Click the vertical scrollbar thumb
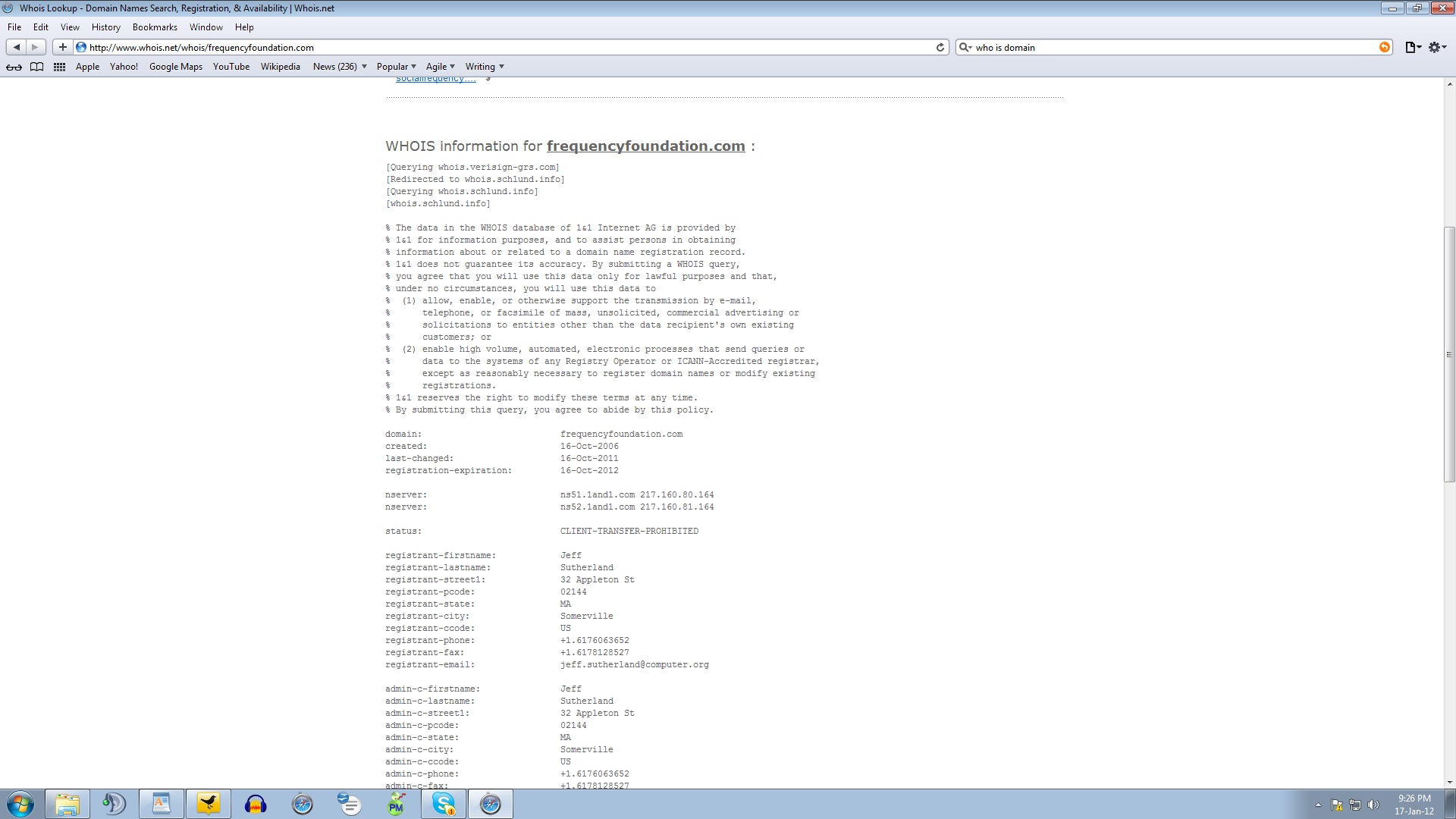1456x819 pixels. [1449, 354]
